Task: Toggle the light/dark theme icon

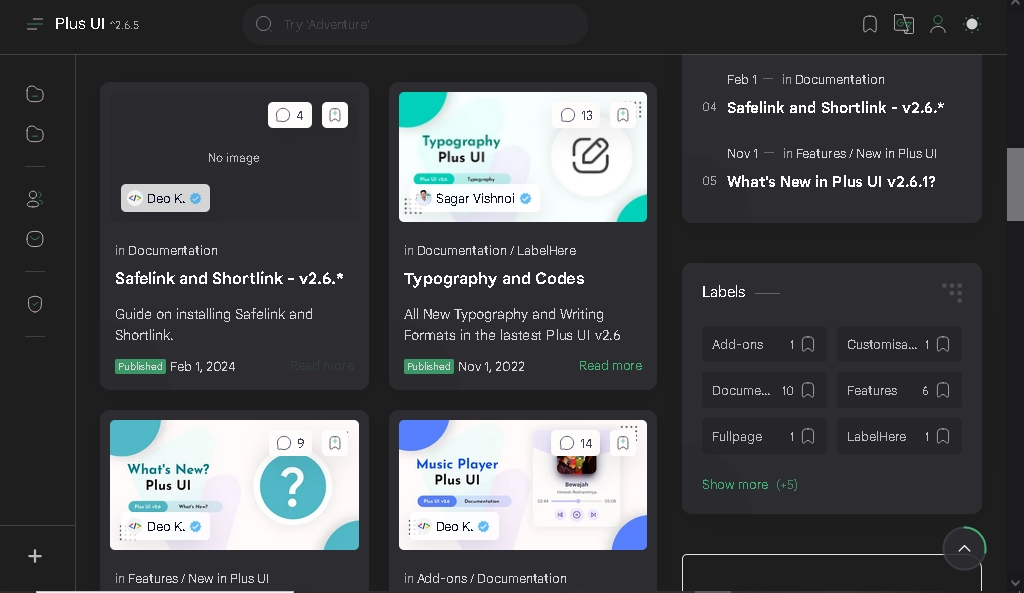Action: pos(972,24)
